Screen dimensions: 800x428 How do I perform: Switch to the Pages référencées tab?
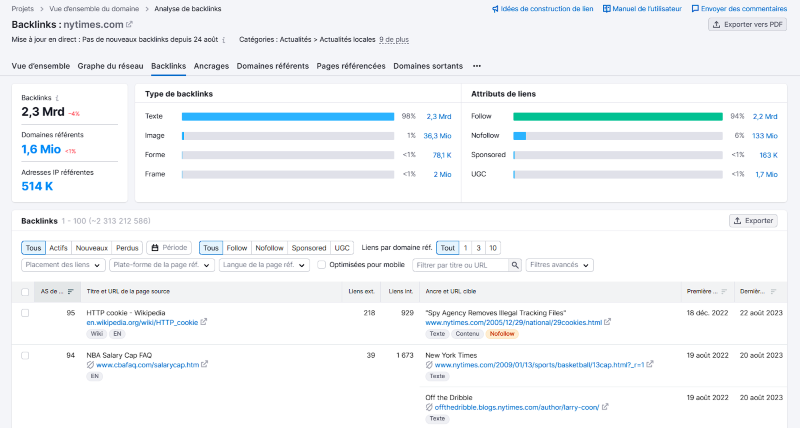(x=351, y=66)
